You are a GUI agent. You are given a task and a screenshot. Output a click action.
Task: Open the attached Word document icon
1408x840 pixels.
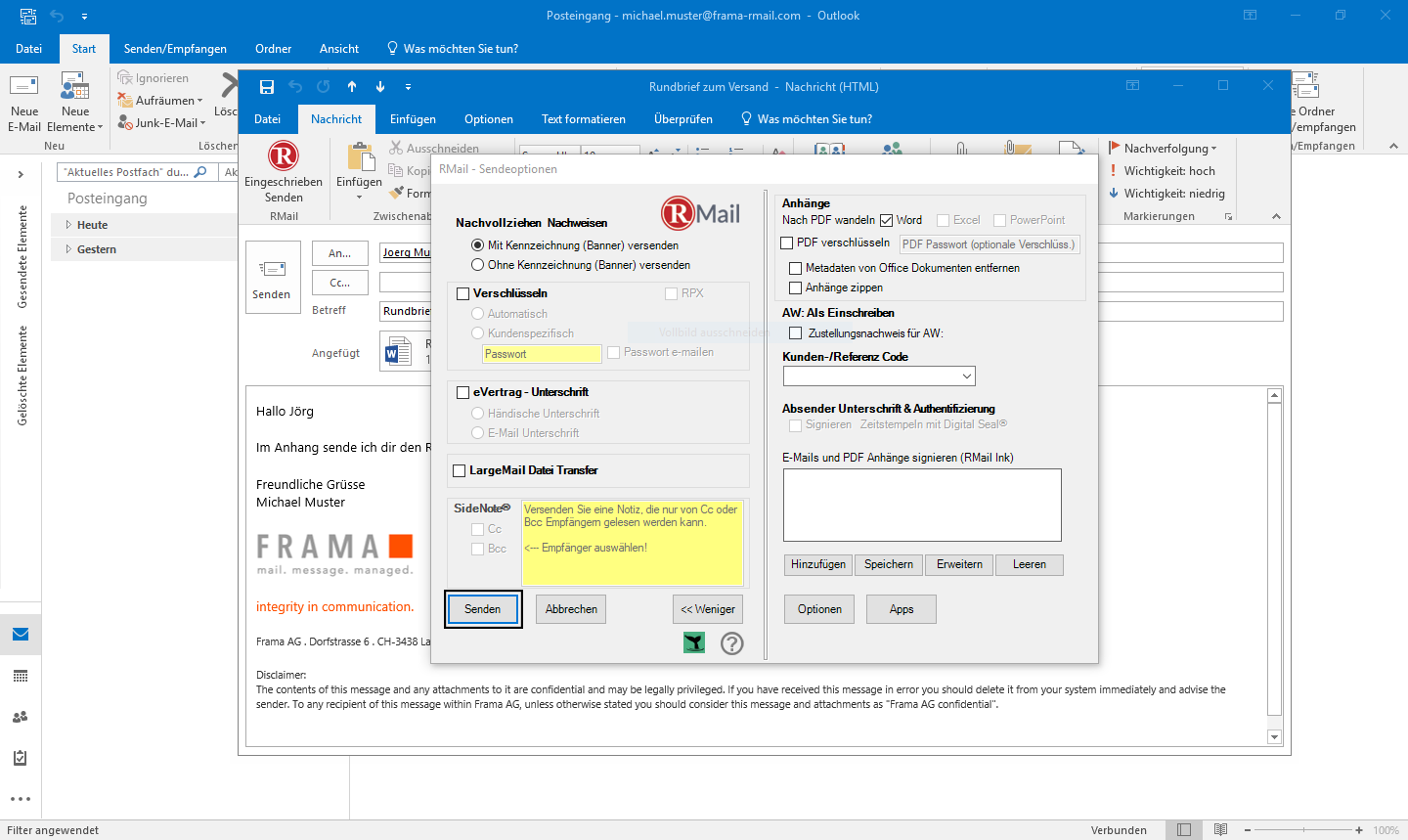[x=398, y=351]
